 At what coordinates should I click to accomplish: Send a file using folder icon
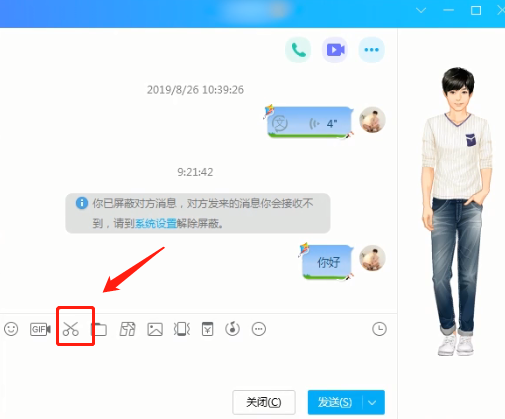99,329
